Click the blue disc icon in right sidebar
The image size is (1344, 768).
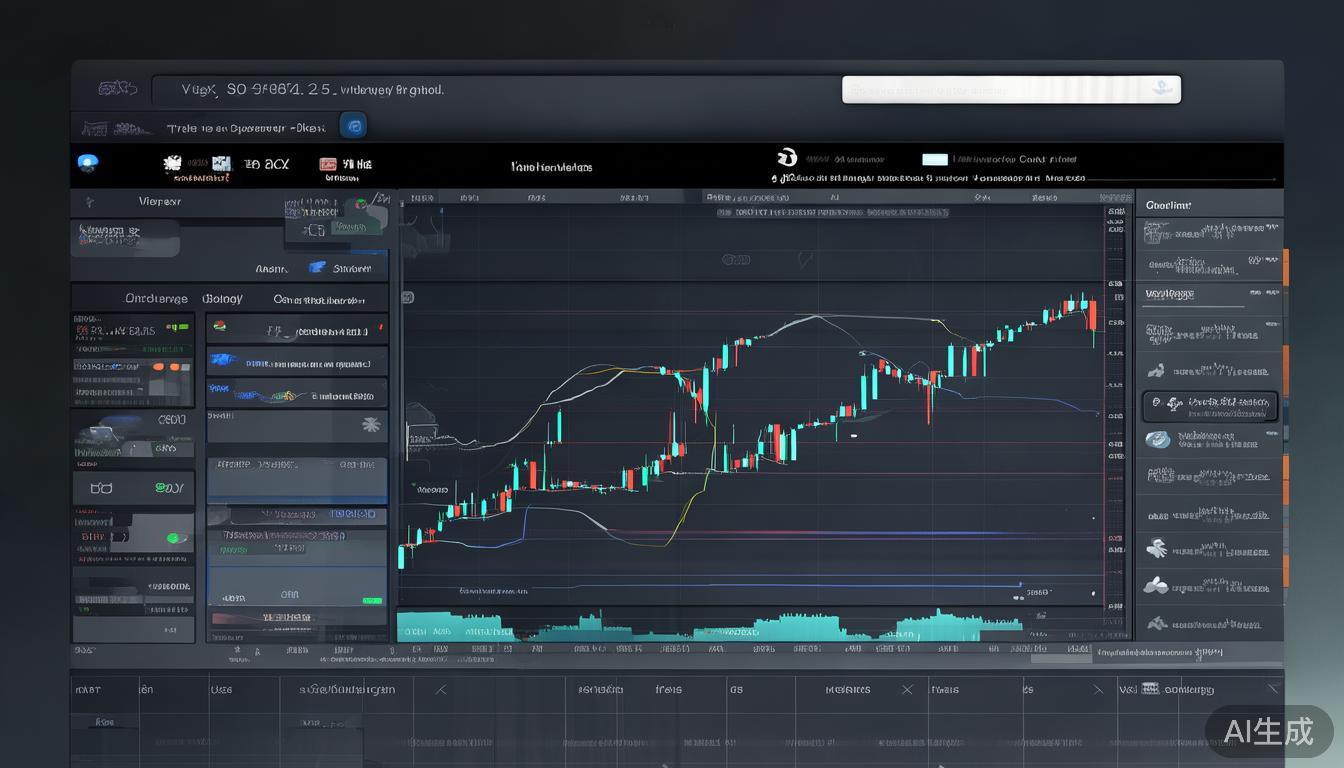pos(1158,440)
